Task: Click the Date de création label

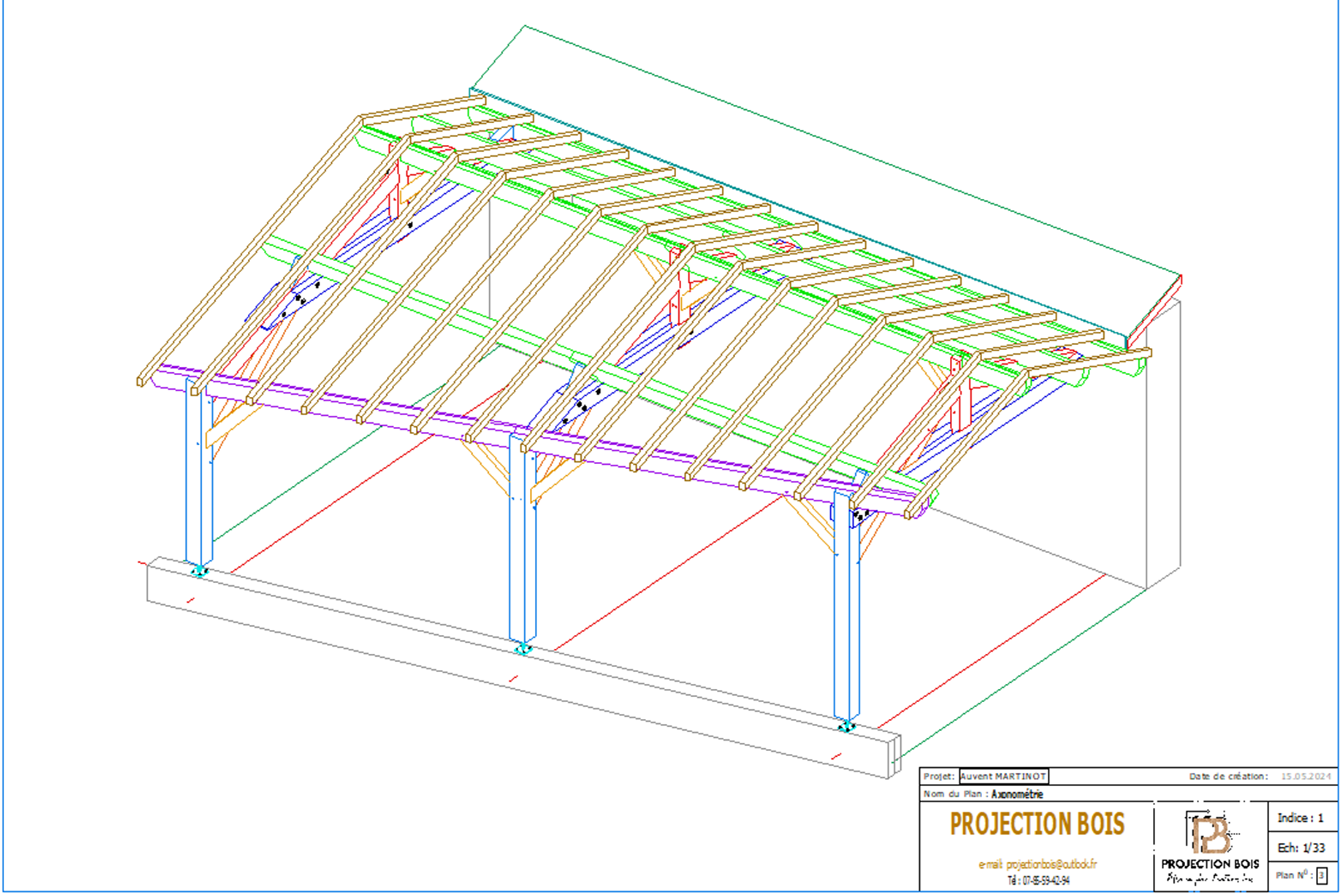Action: pos(1228,776)
